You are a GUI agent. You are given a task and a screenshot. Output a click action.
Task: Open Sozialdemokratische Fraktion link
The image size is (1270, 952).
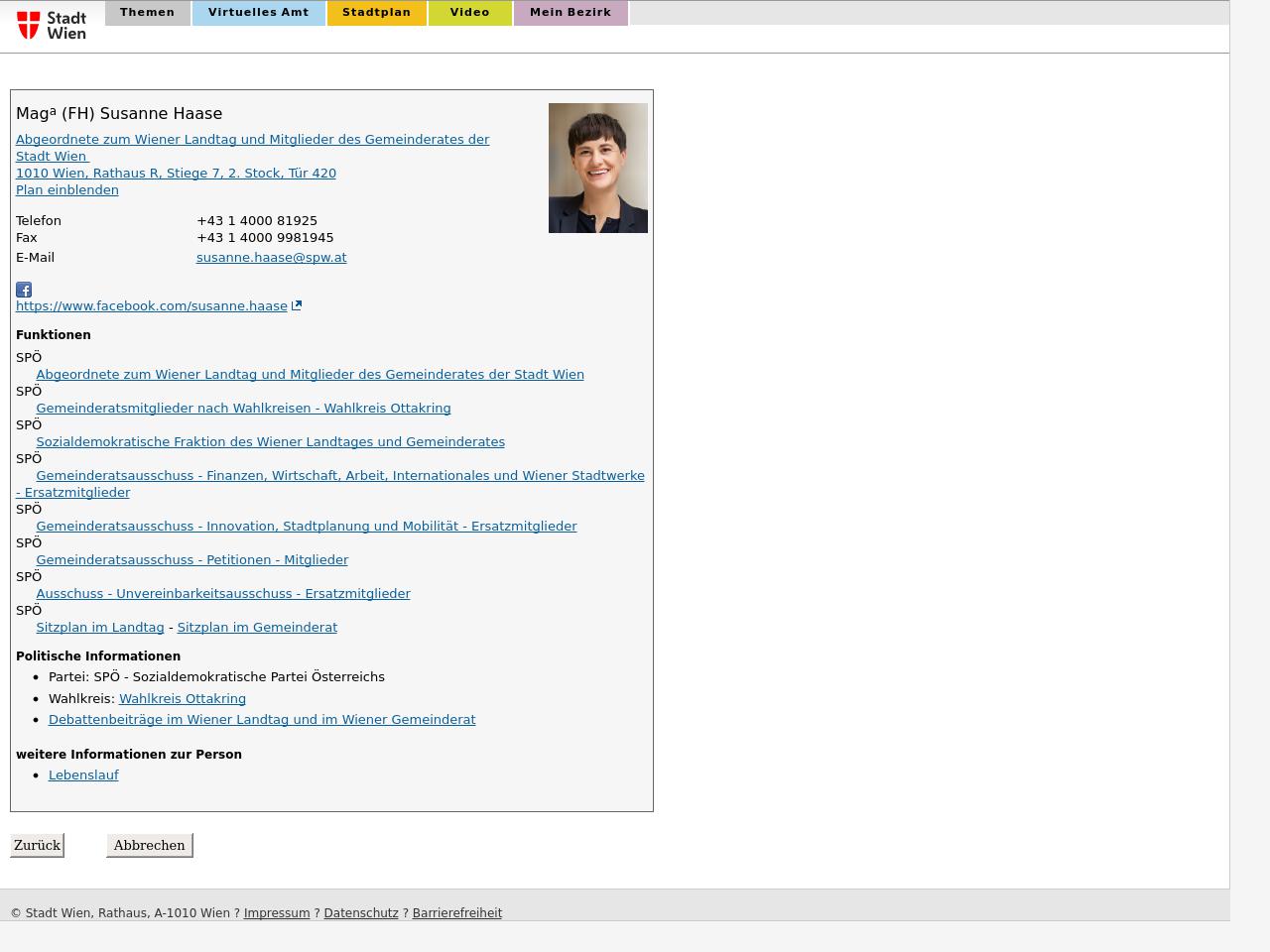270,441
